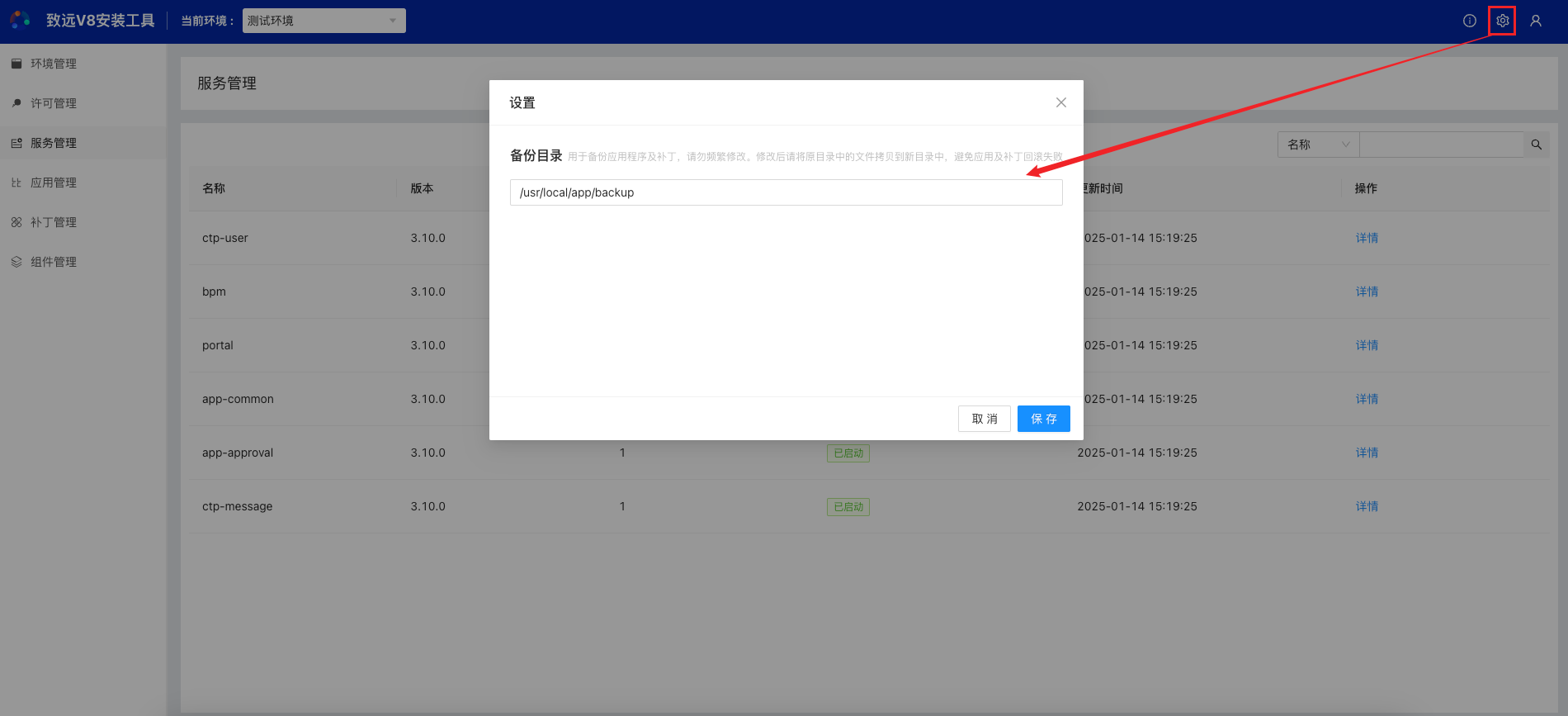Click the service search text box

(1441, 145)
